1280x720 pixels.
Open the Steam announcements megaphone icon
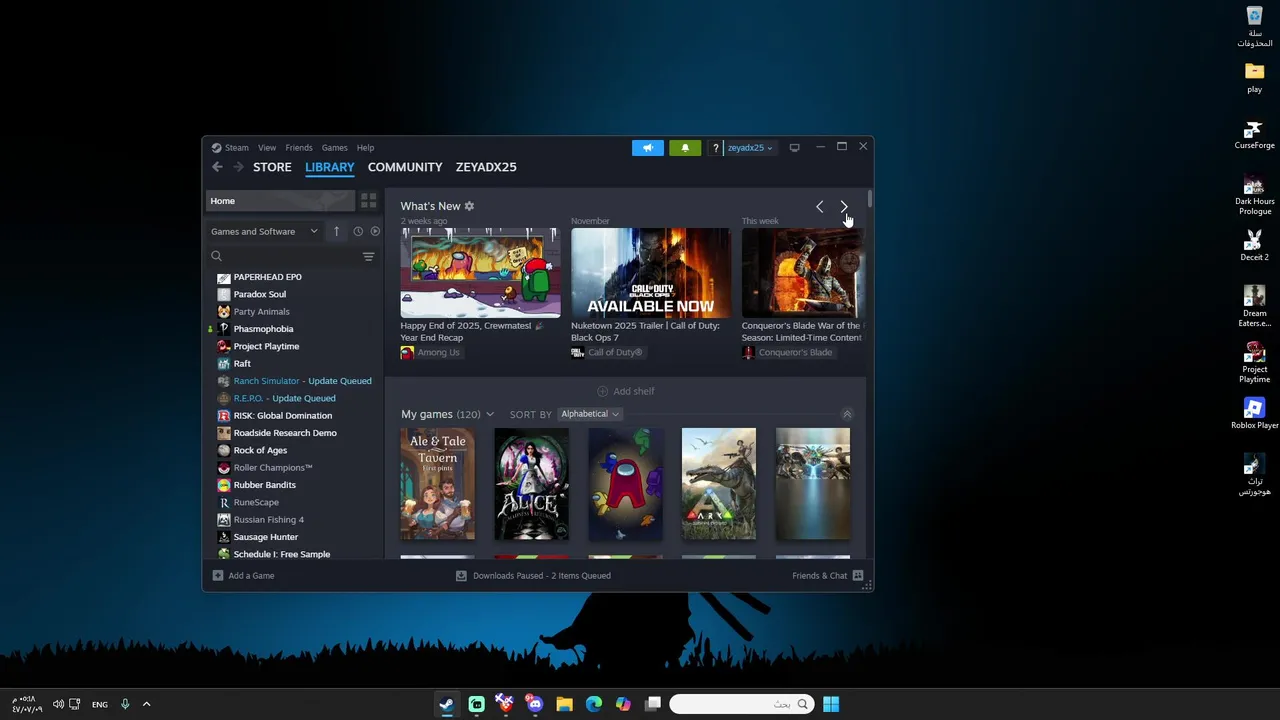[647, 148]
